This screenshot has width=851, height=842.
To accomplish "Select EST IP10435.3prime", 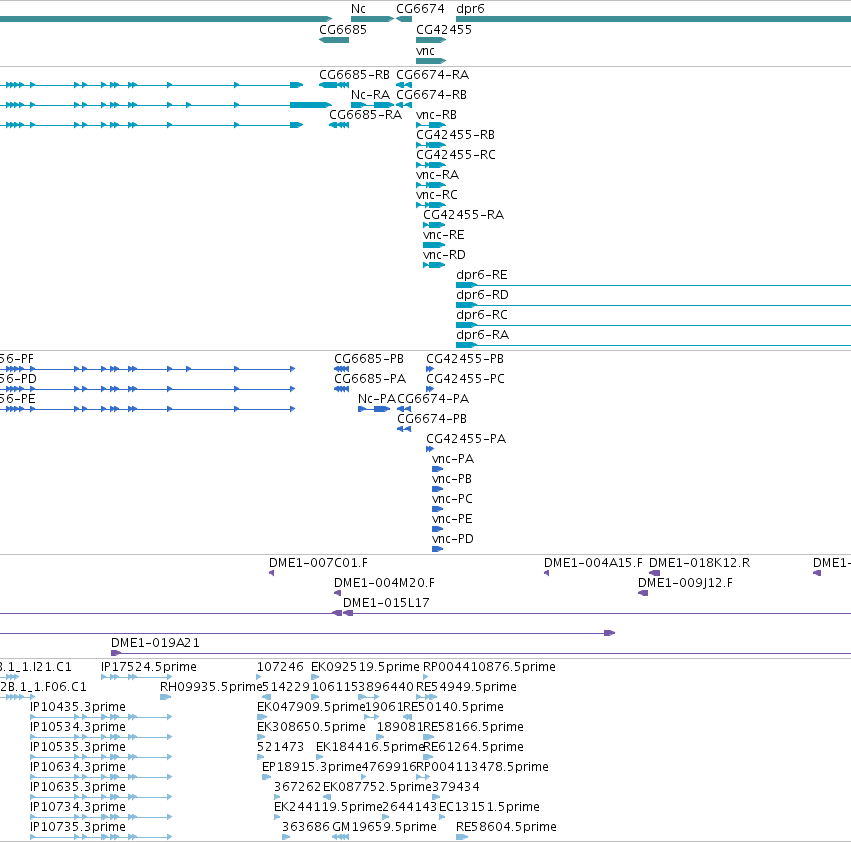I will [x=78, y=707].
